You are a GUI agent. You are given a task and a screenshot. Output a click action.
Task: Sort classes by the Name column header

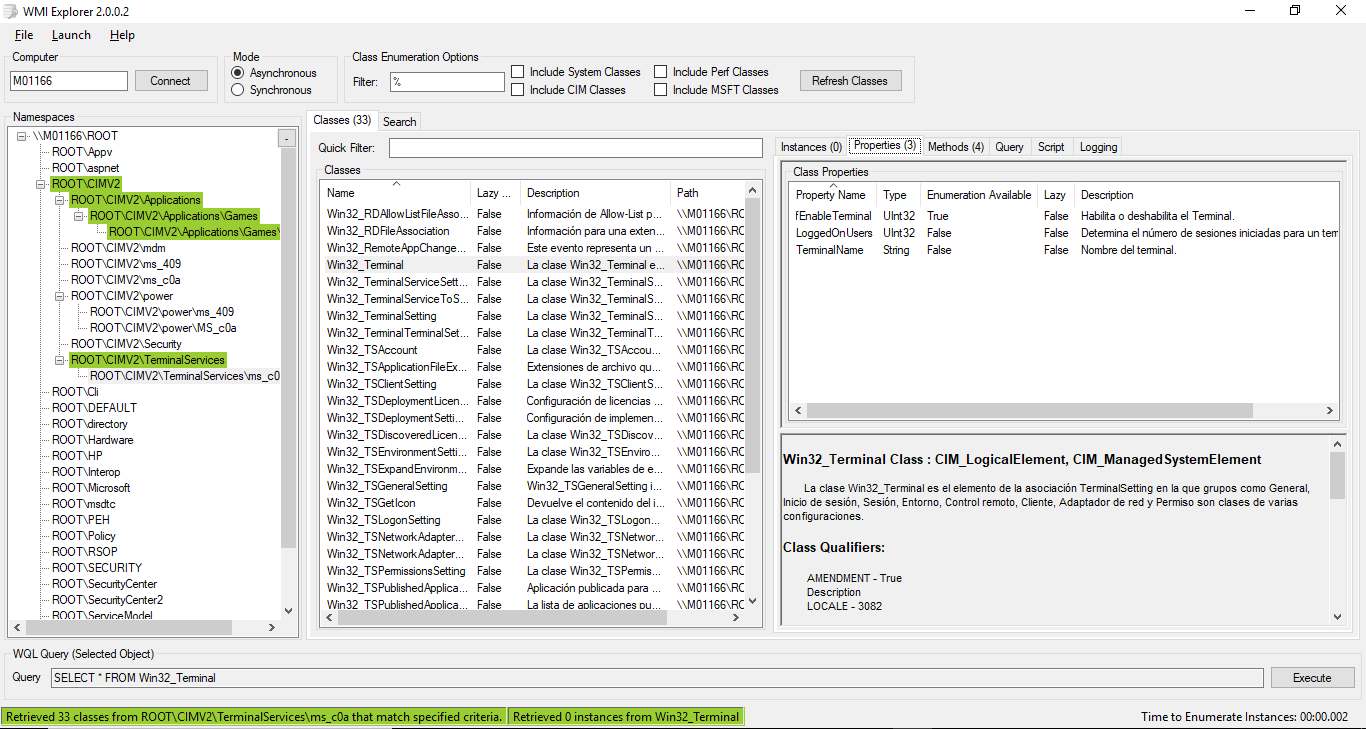pyautogui.click(x=396, y=193)
